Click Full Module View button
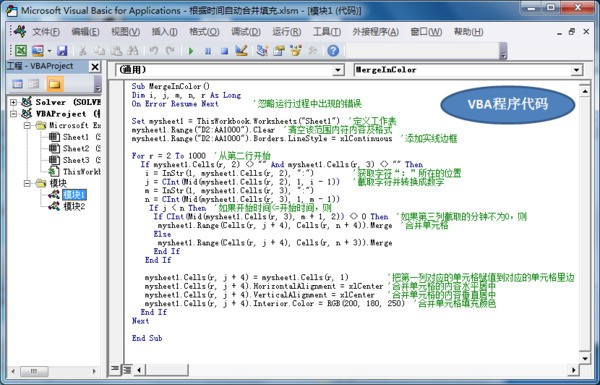The image size is (600, 385). [127, 369]
